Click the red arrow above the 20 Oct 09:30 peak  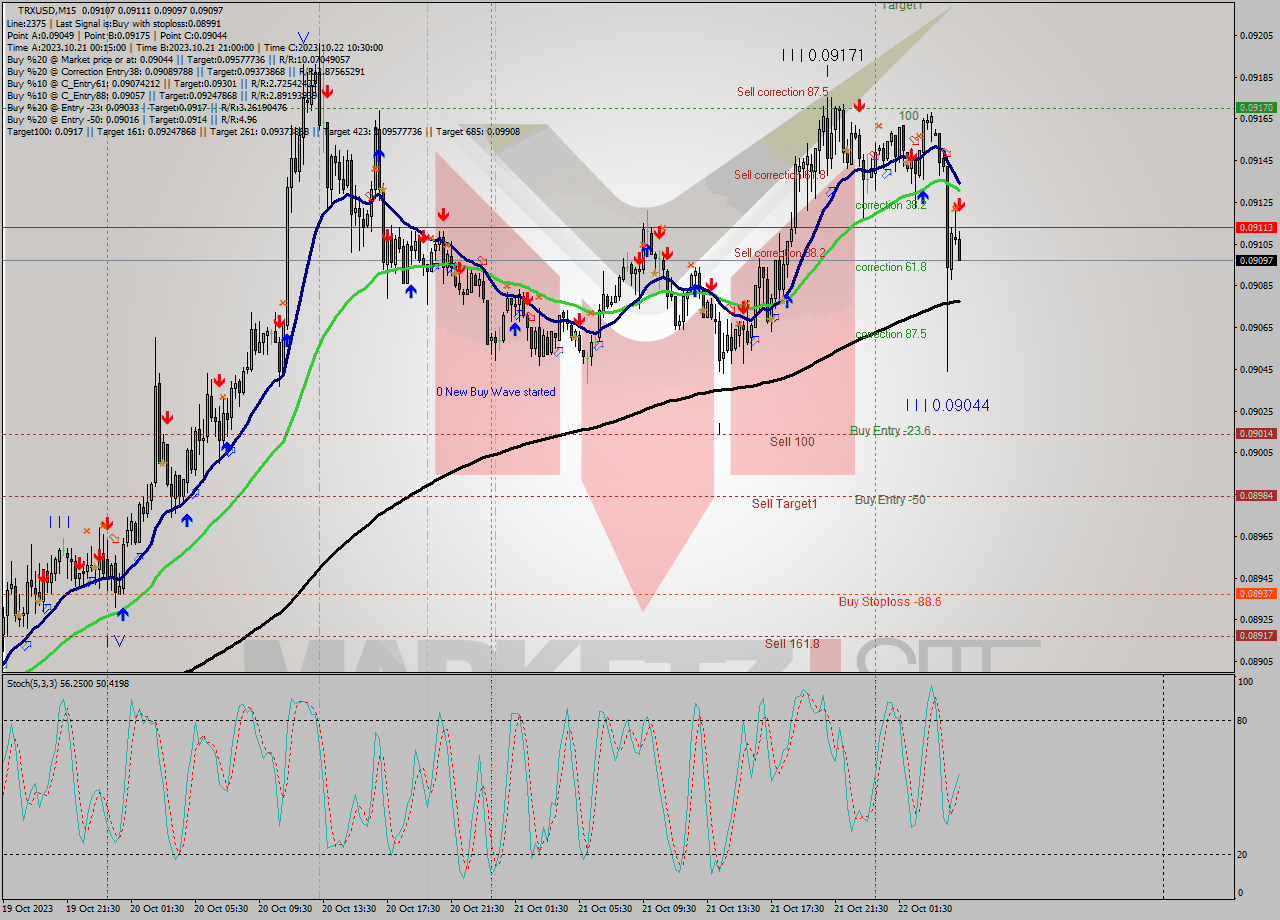[x=327, y=92]
